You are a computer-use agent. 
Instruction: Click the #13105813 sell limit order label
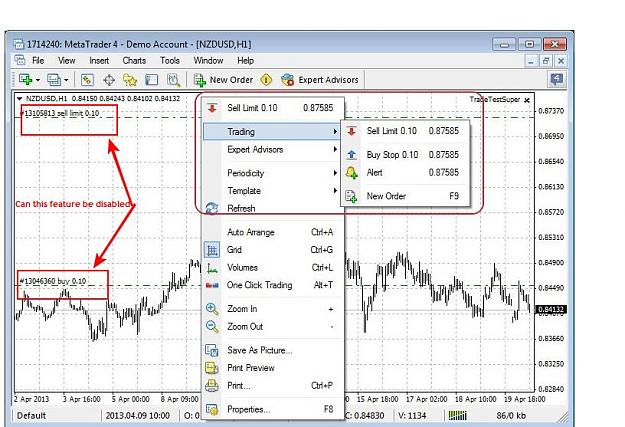60,113
